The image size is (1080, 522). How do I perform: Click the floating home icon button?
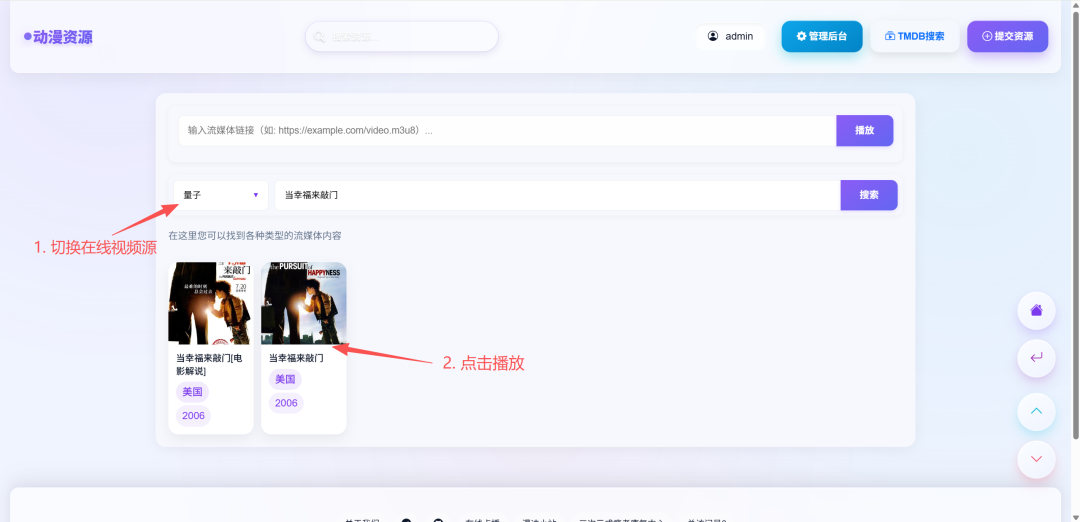click(x=1036, y=311)
